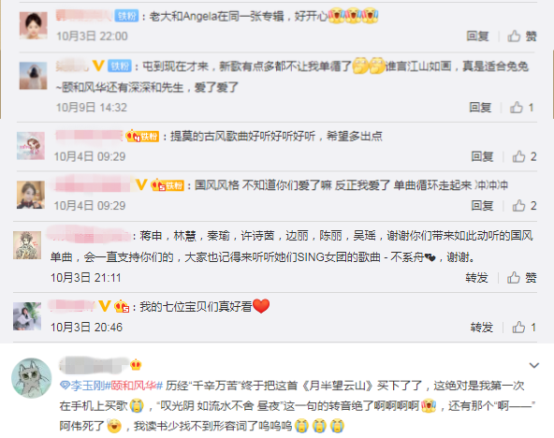Click the 铁粉 badge on first comment
This screenshot has height=438, width=554.
(126, 16)
